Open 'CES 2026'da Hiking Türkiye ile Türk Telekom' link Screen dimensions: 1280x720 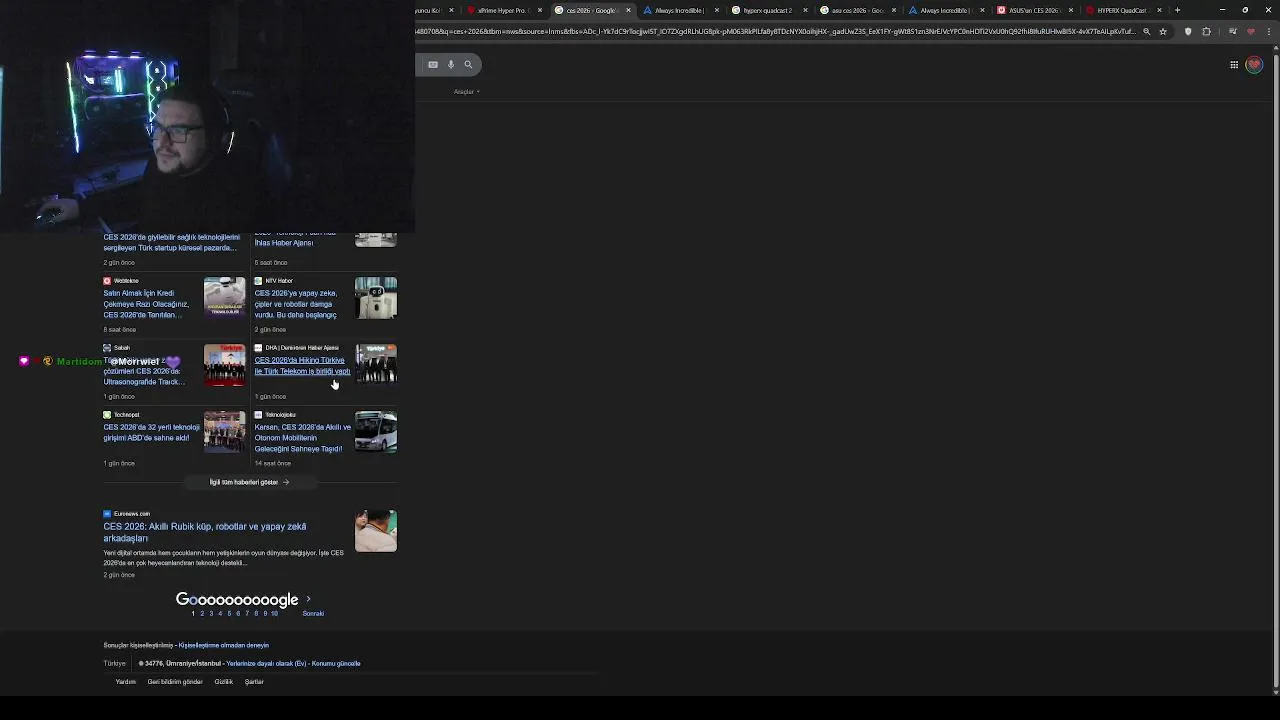(x=302, y=366)
